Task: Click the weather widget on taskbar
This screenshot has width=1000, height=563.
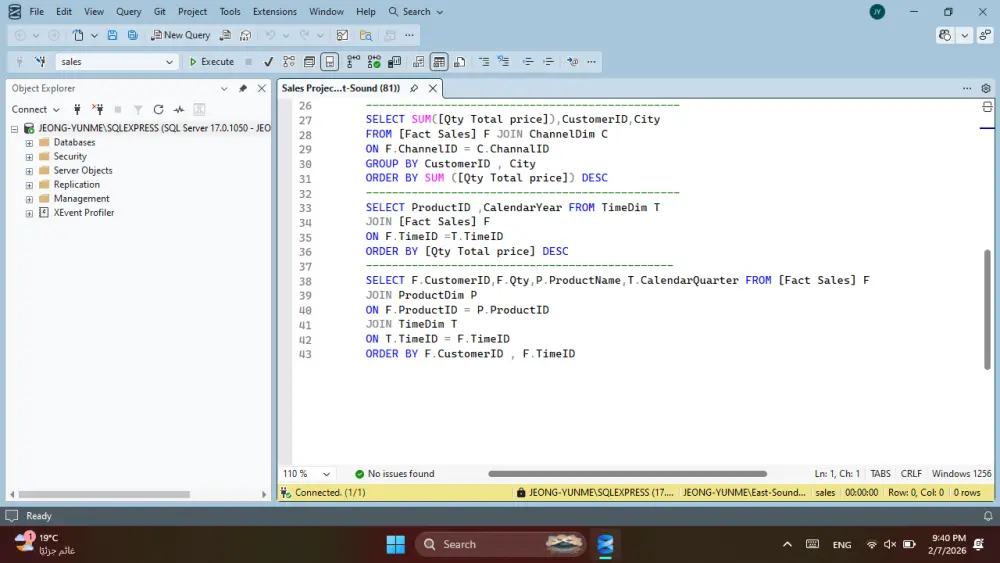Action: 45,544
